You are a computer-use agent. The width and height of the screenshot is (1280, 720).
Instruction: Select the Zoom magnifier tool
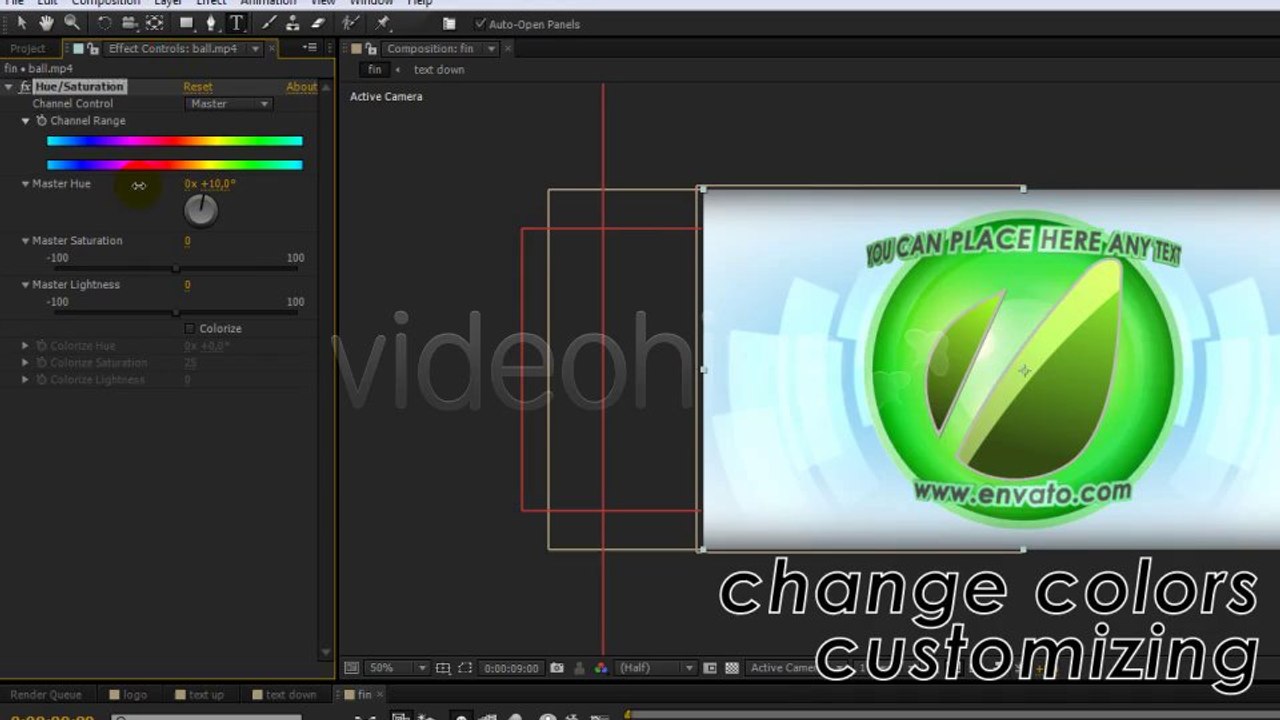pyautogui.click(x=72, y=23)
